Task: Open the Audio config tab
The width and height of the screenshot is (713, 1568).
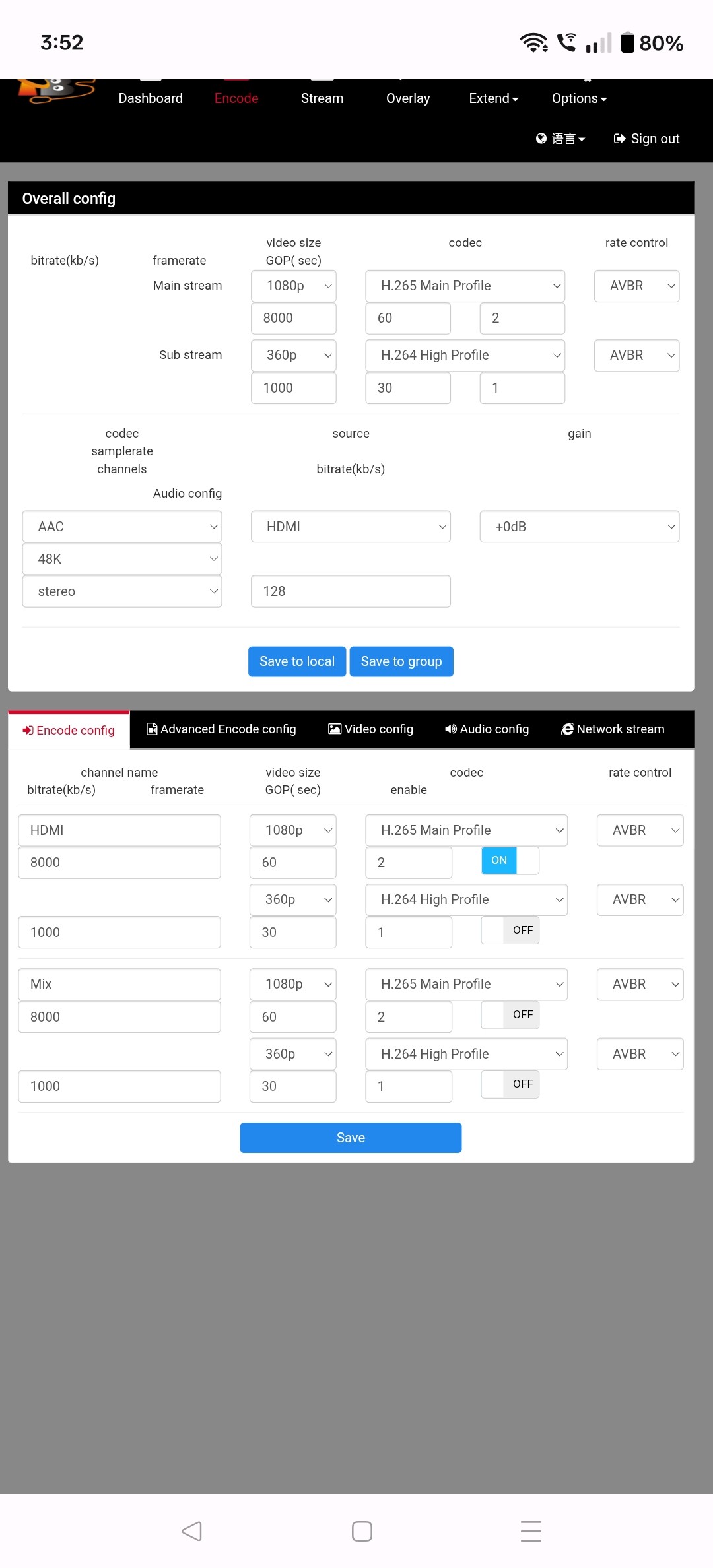Action: 487,729
